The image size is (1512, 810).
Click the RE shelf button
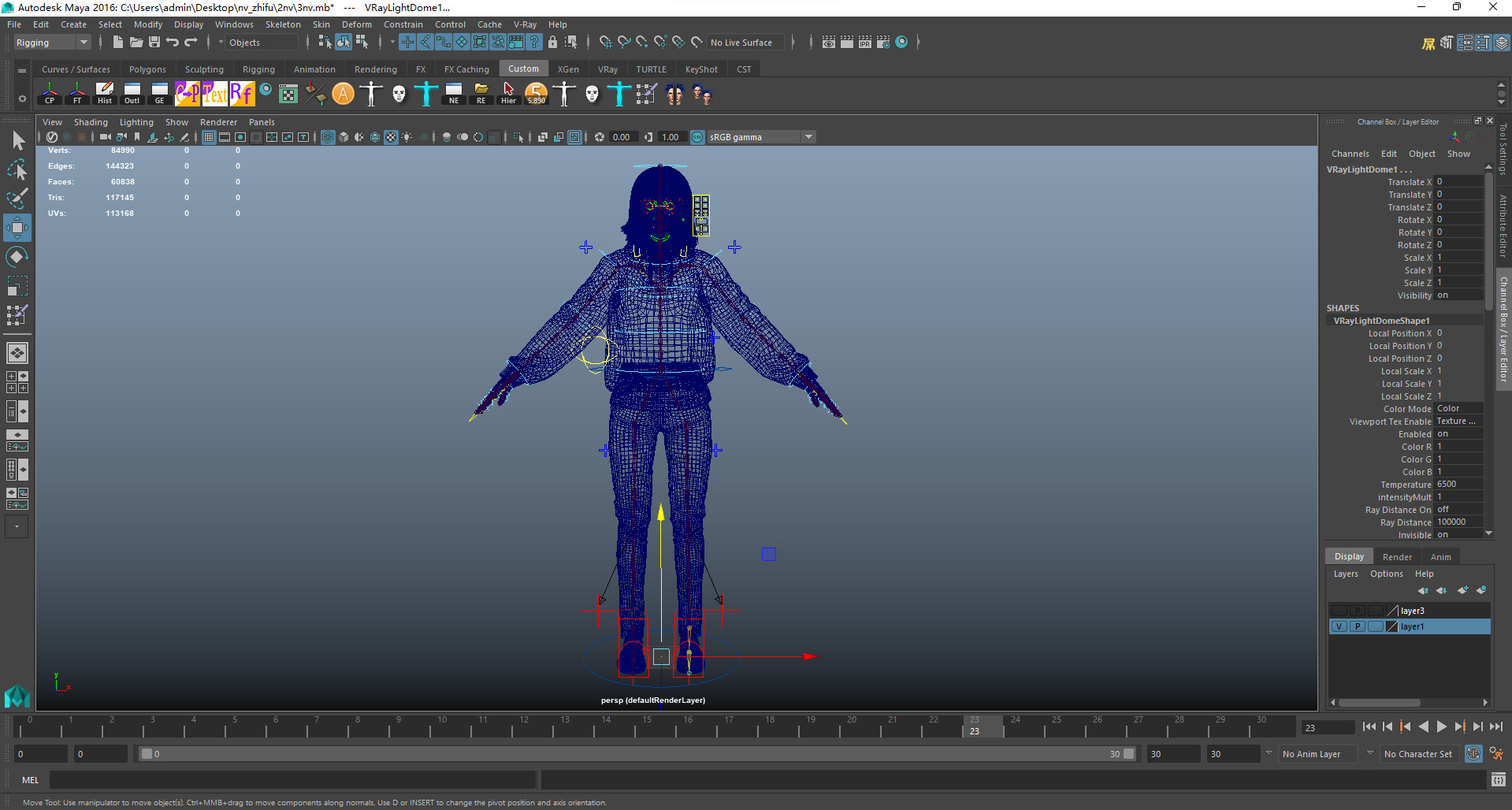coord(481,94)
